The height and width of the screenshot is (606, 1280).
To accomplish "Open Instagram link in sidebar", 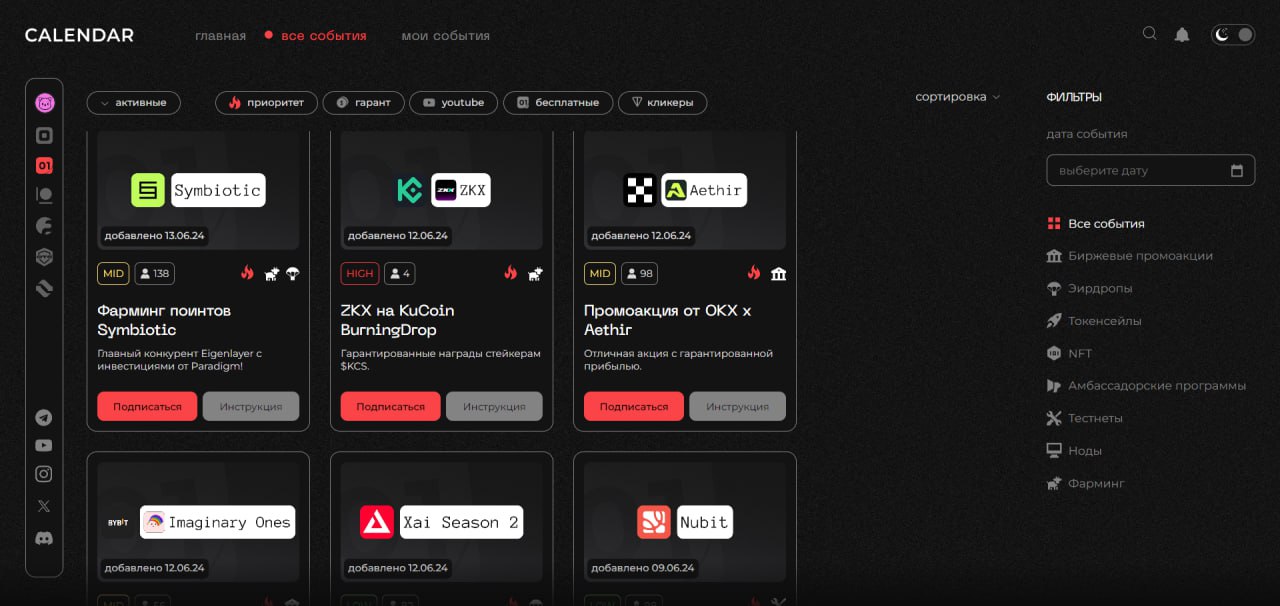I will [x=44, y=474].
